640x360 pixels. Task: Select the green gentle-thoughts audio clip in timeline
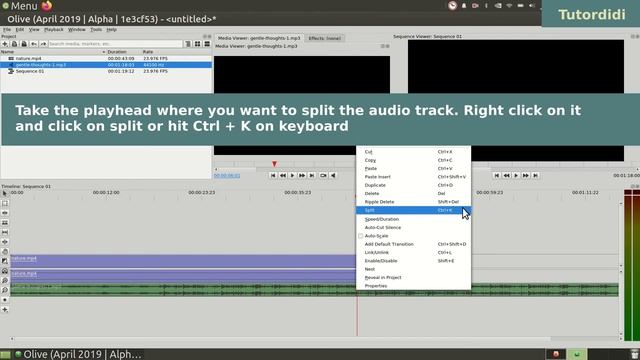click(314, 290)
